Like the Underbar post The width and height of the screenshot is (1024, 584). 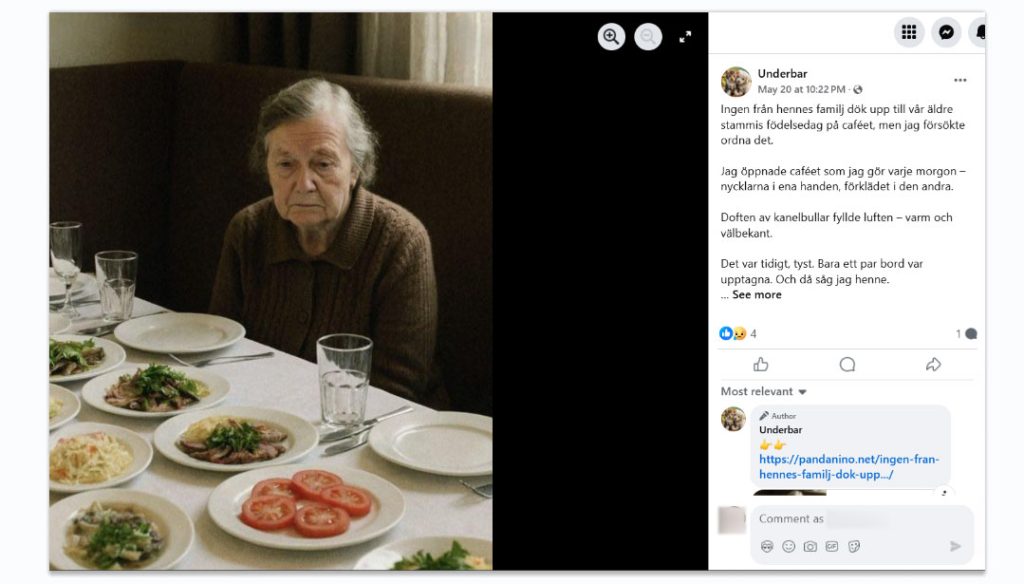[761, 364]
